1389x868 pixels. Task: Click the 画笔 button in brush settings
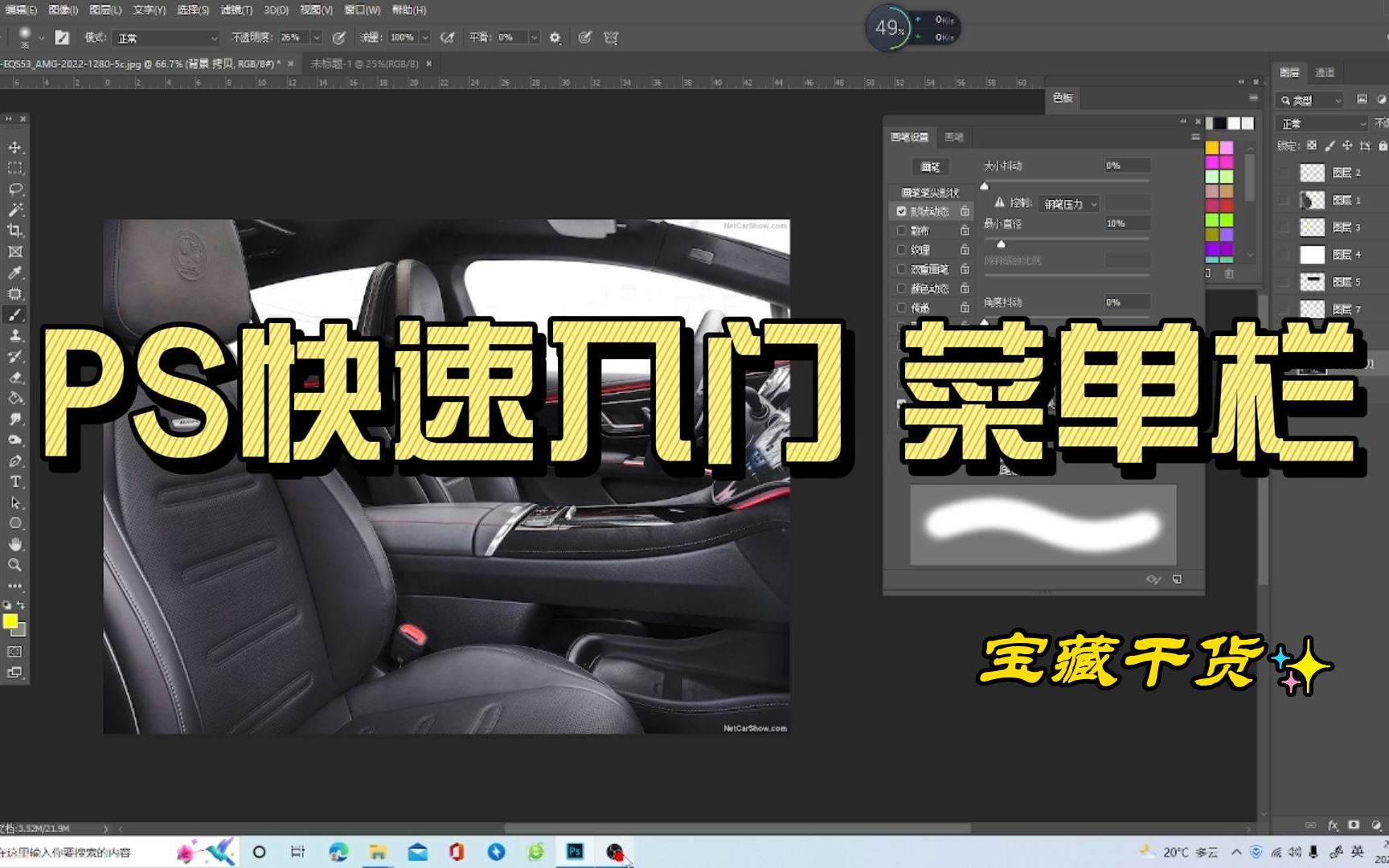pyautogui.click(x=931, y=167)
